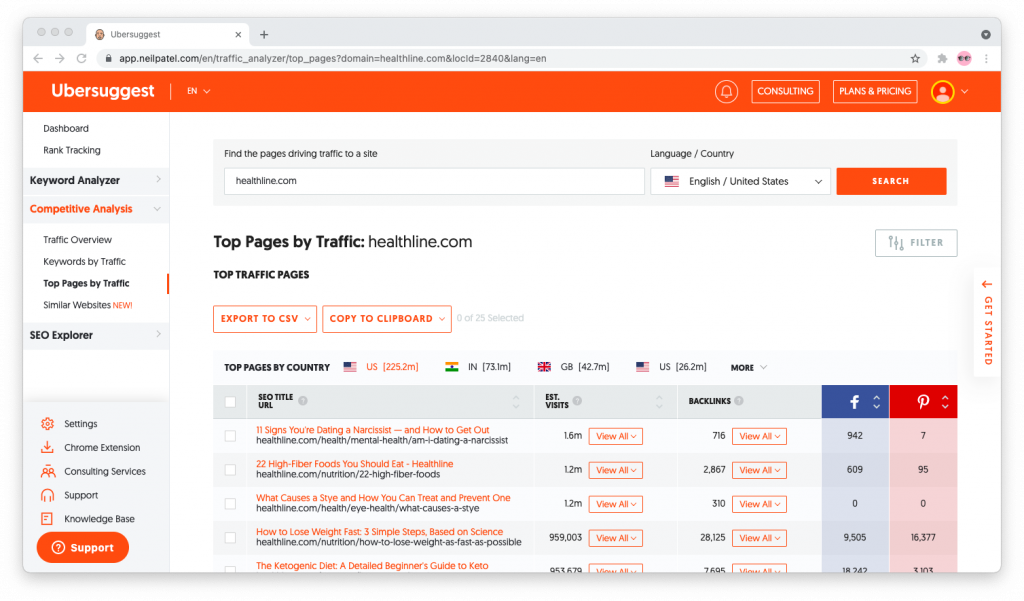
Task: Open a new browser tab with plus icon
Action: [264, 35]
